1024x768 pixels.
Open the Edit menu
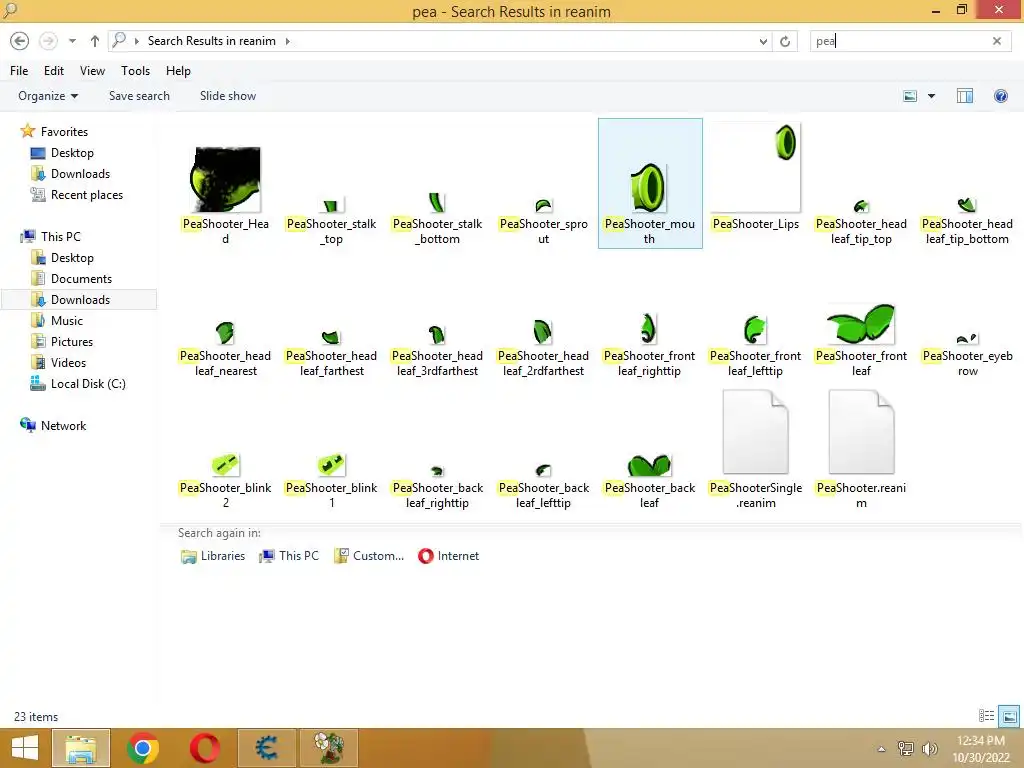click(x=54, y=71)
